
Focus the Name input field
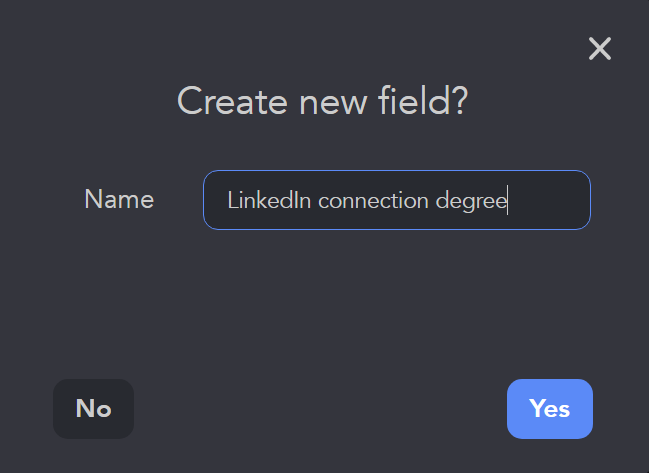(396, 200)
